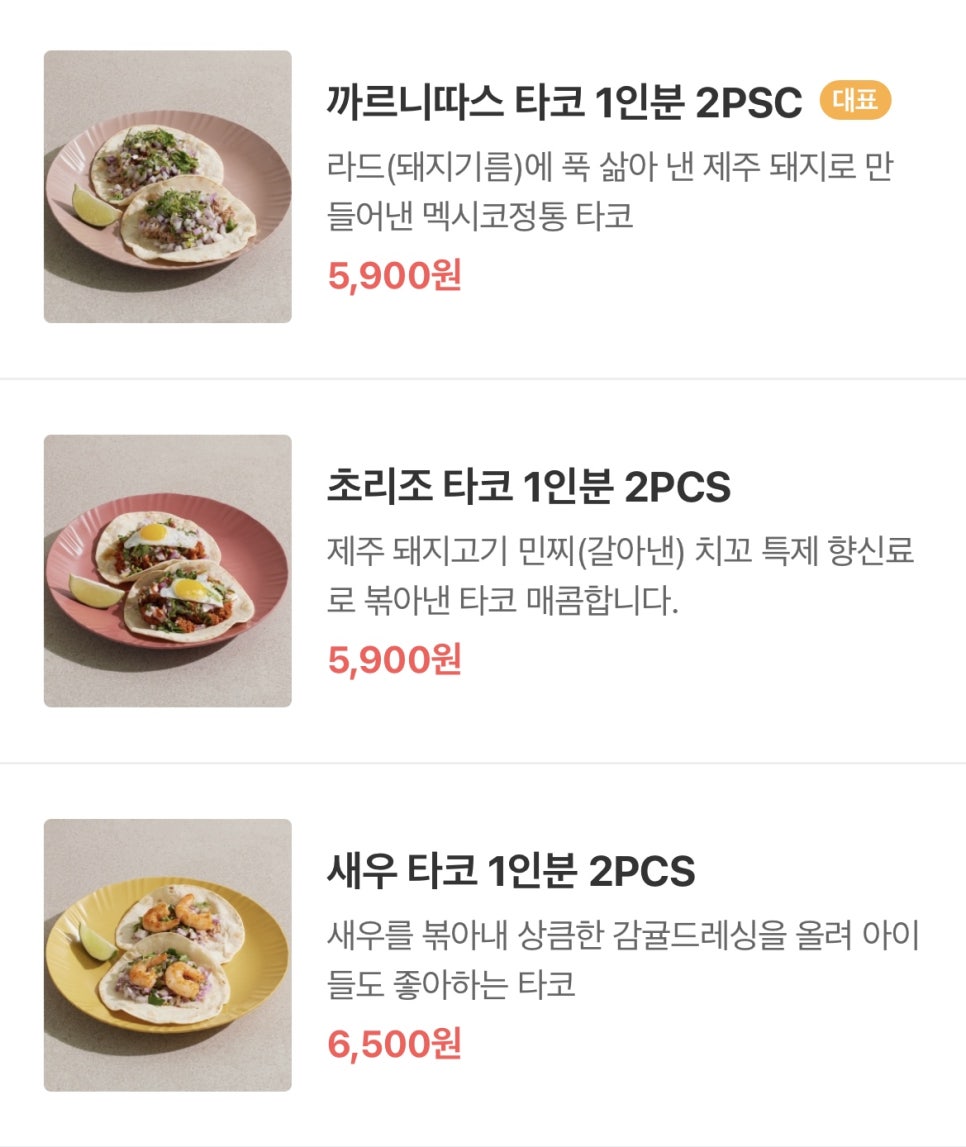The height and width of the screenshot is (1147, 966).
Task: Tap the 까르니따스 description about 라드 and 제주 돼지
Action: tap(608, 190)
